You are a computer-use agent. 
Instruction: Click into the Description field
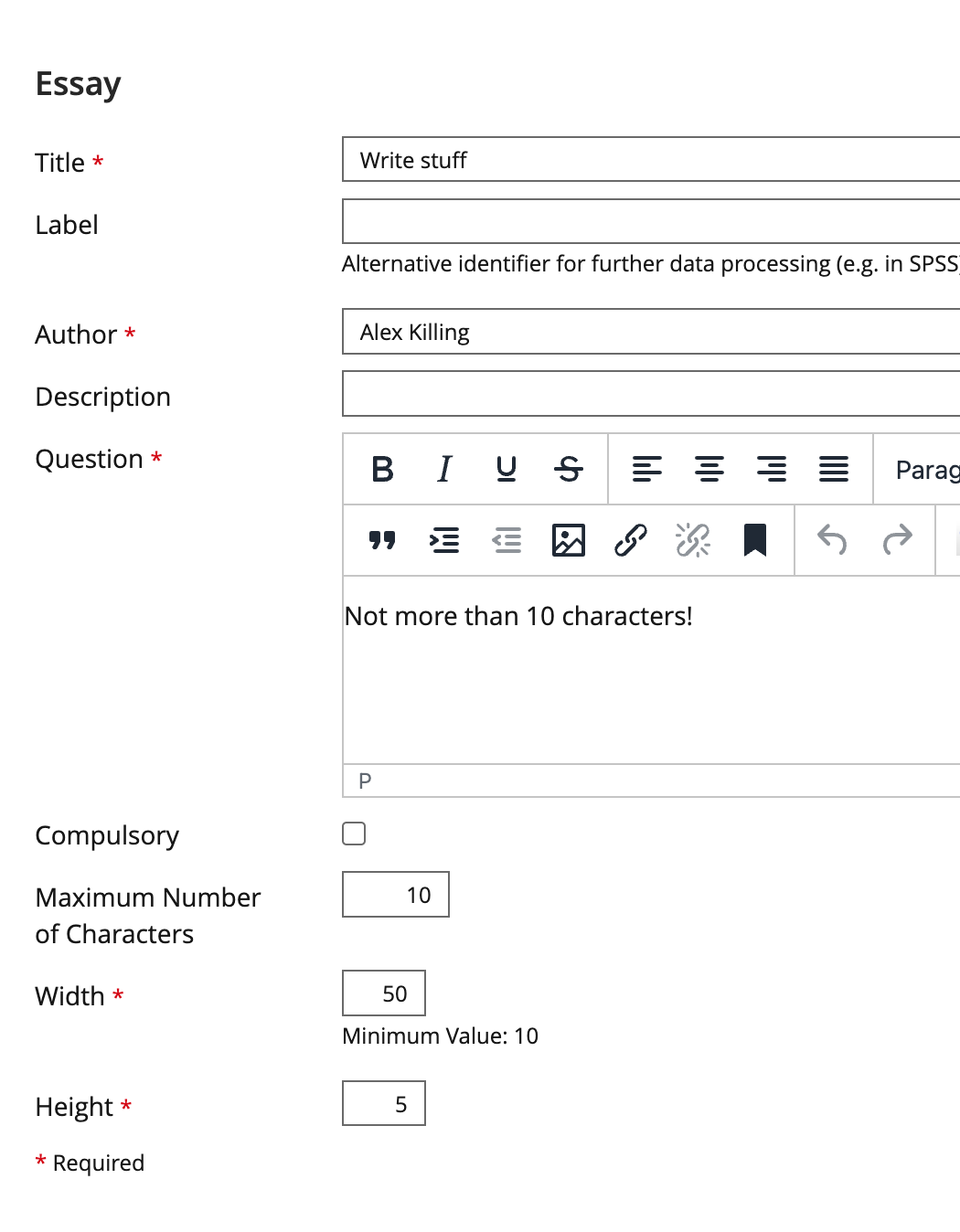click(651, 394)
